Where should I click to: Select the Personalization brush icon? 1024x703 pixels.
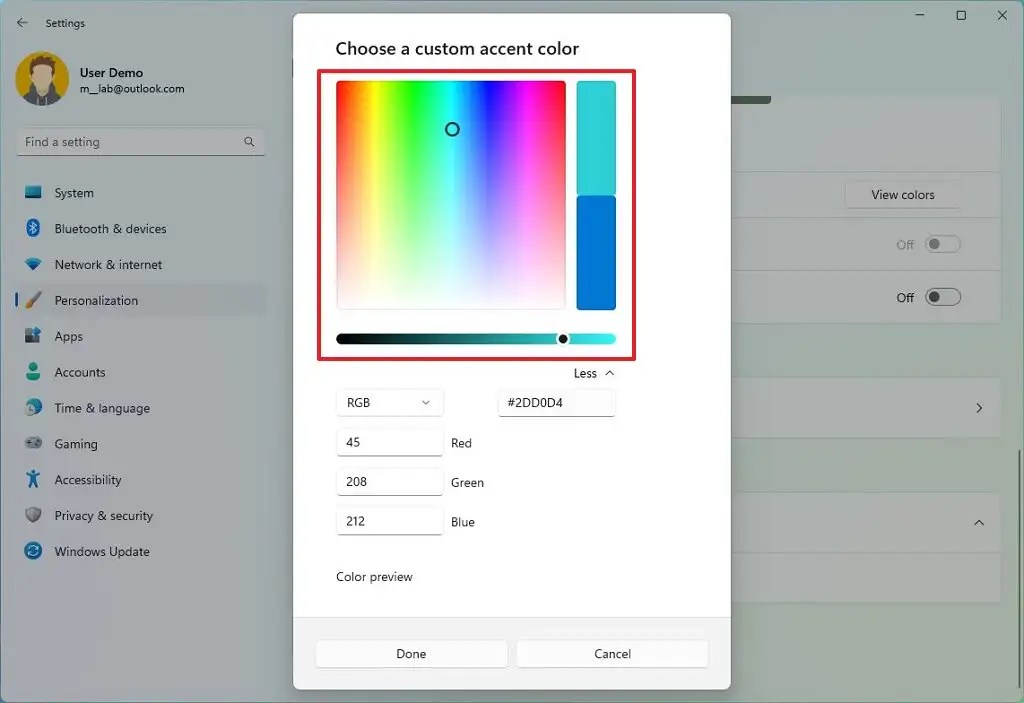coord(34,300)
